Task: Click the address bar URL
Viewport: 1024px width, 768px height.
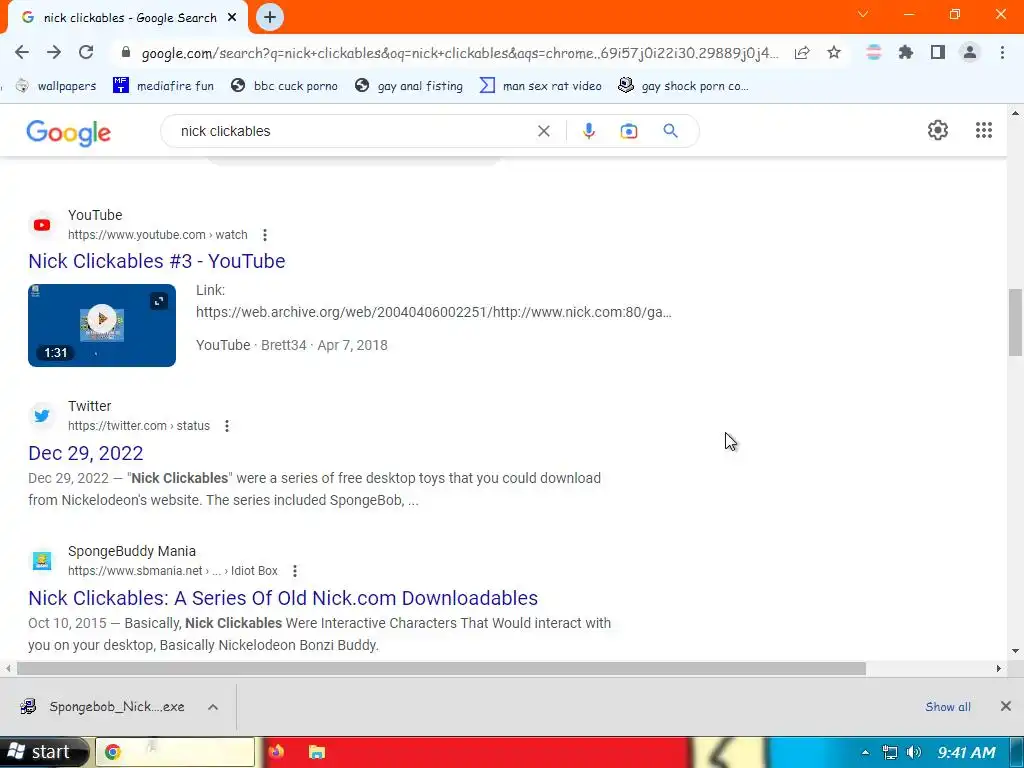Action: 459,53
